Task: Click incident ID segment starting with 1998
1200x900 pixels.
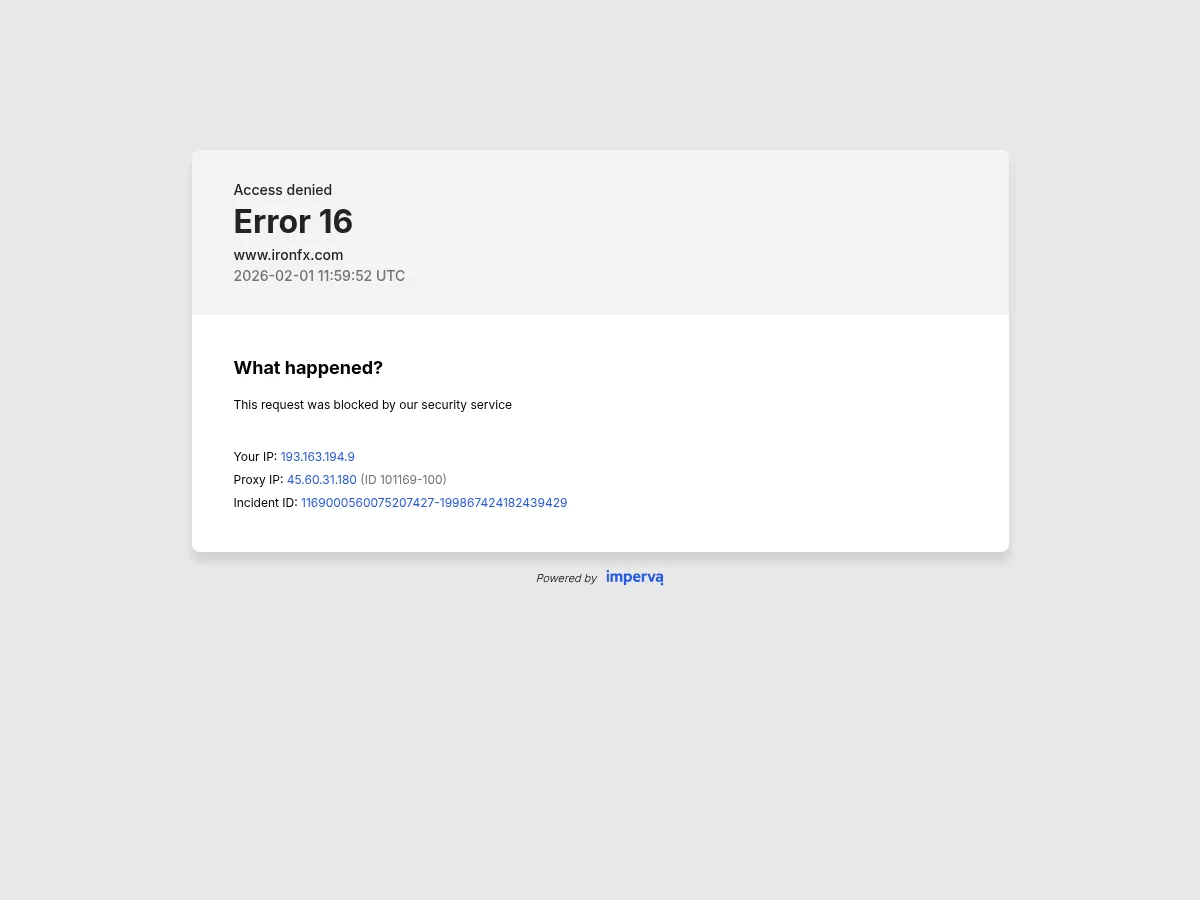Action: 503,503
